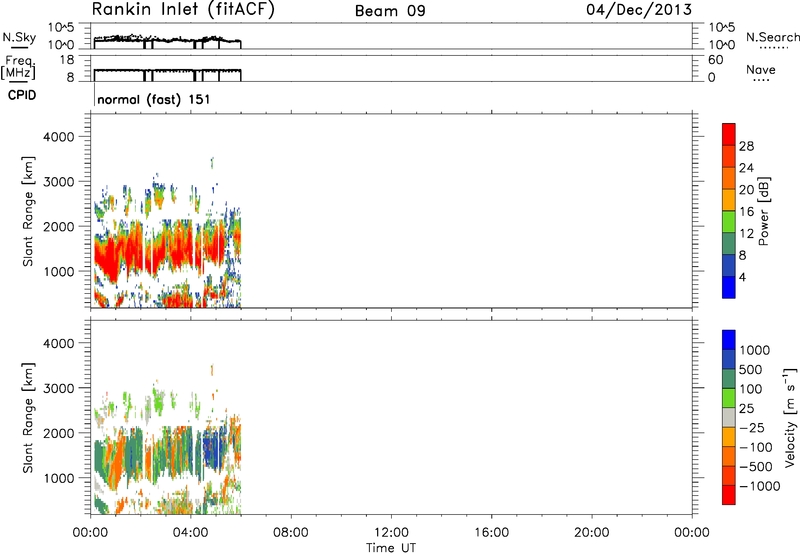This screenshot has height=554, width=800.
Task: Click the red top segment of Power colorbar
Action: point(729,135)
